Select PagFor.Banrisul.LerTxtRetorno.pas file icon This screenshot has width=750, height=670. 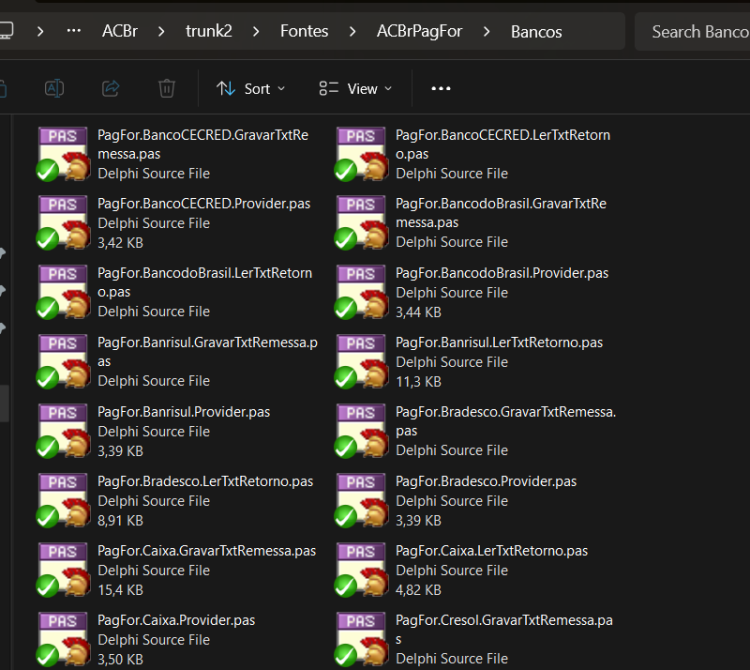click(x=361, y=361)
